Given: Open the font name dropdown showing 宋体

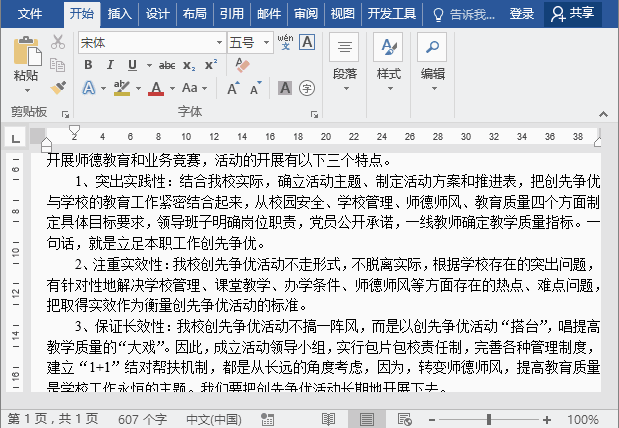Looking at the screenshot, I should pyautogui.click(x=219, y=42).
